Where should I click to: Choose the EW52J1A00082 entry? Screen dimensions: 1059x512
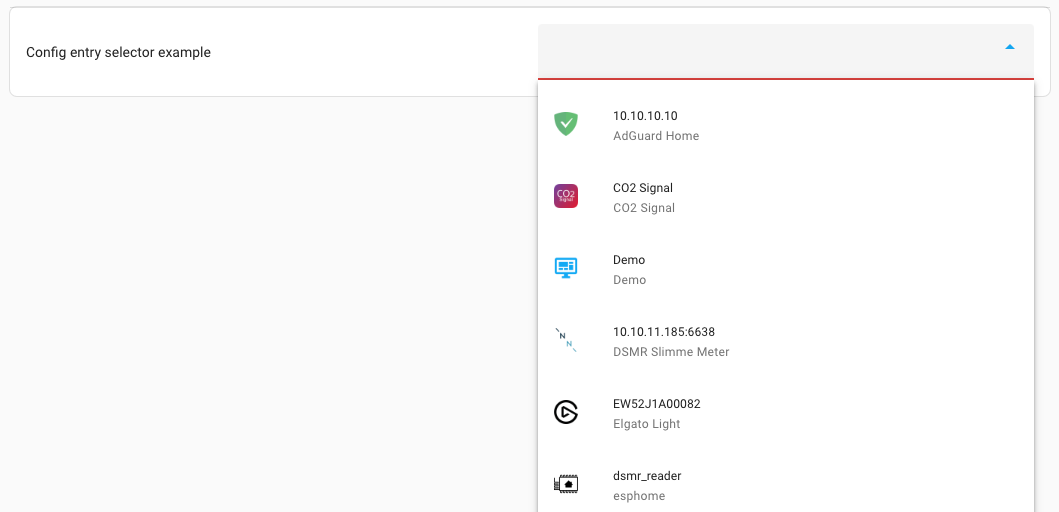click(657, 404)
